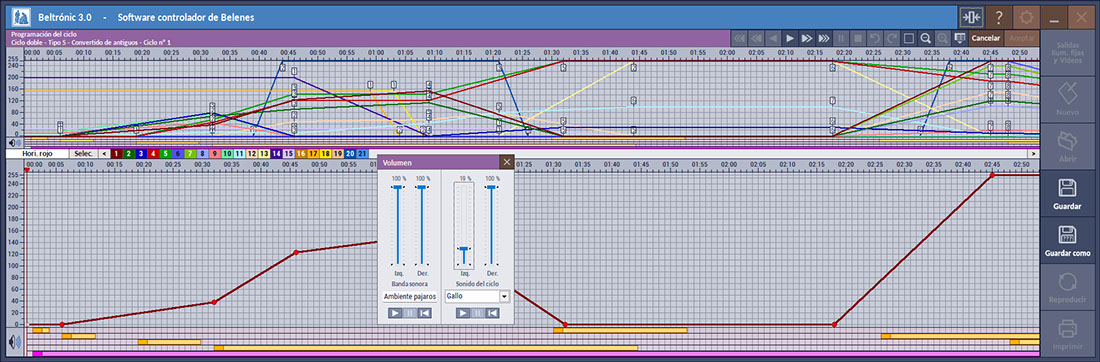
Task: Click the Cancelar button
Action: 986,38
